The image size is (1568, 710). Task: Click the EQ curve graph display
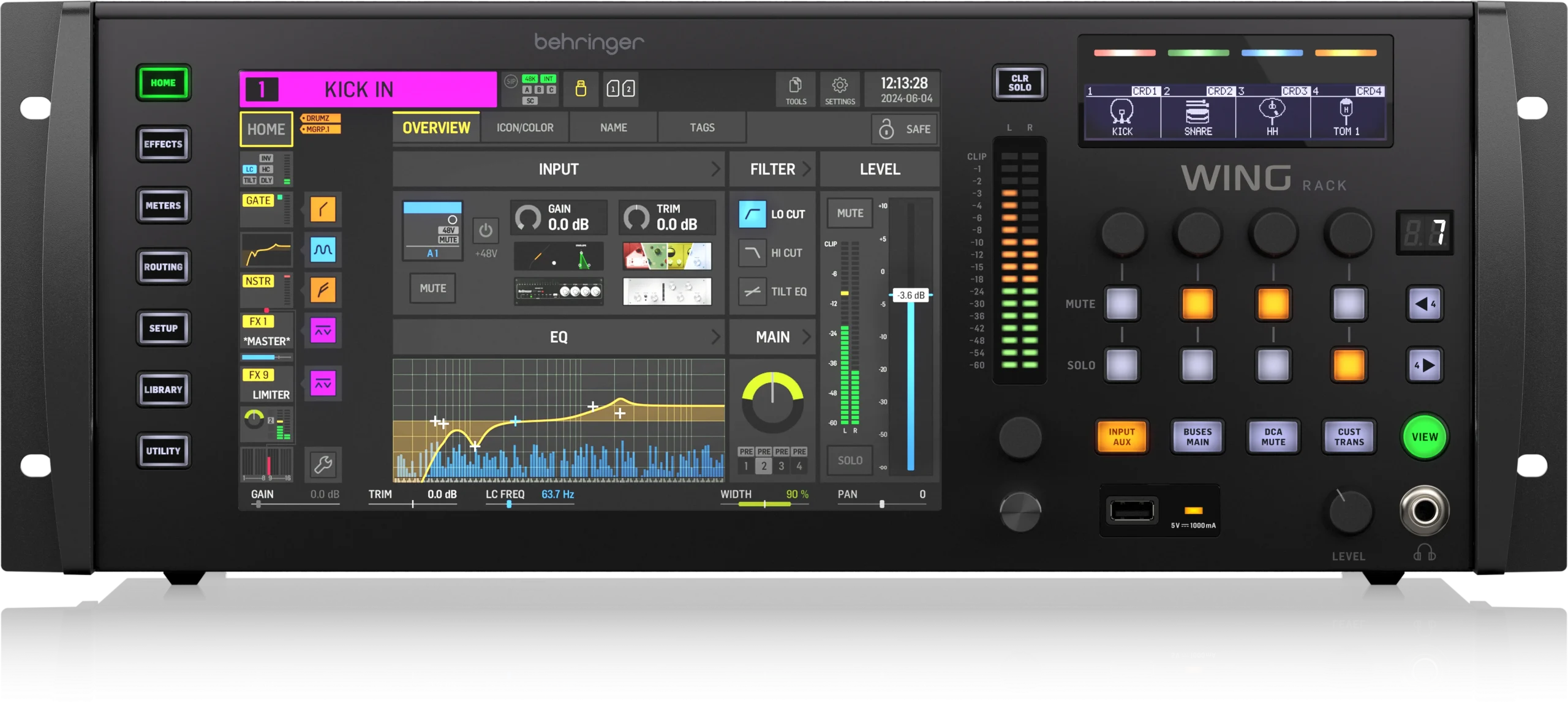pos(559,420)
